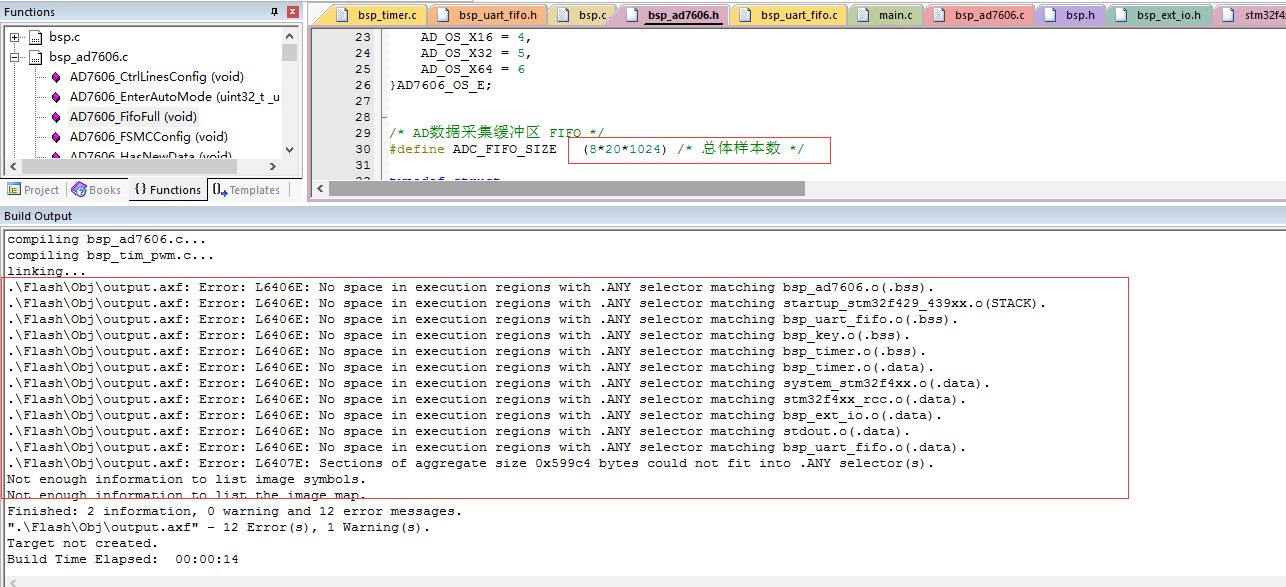This screenshot has width=1286, height=587.
Task: Click left arrow of editor horizontal scrollbar
Action: (318, 188)
